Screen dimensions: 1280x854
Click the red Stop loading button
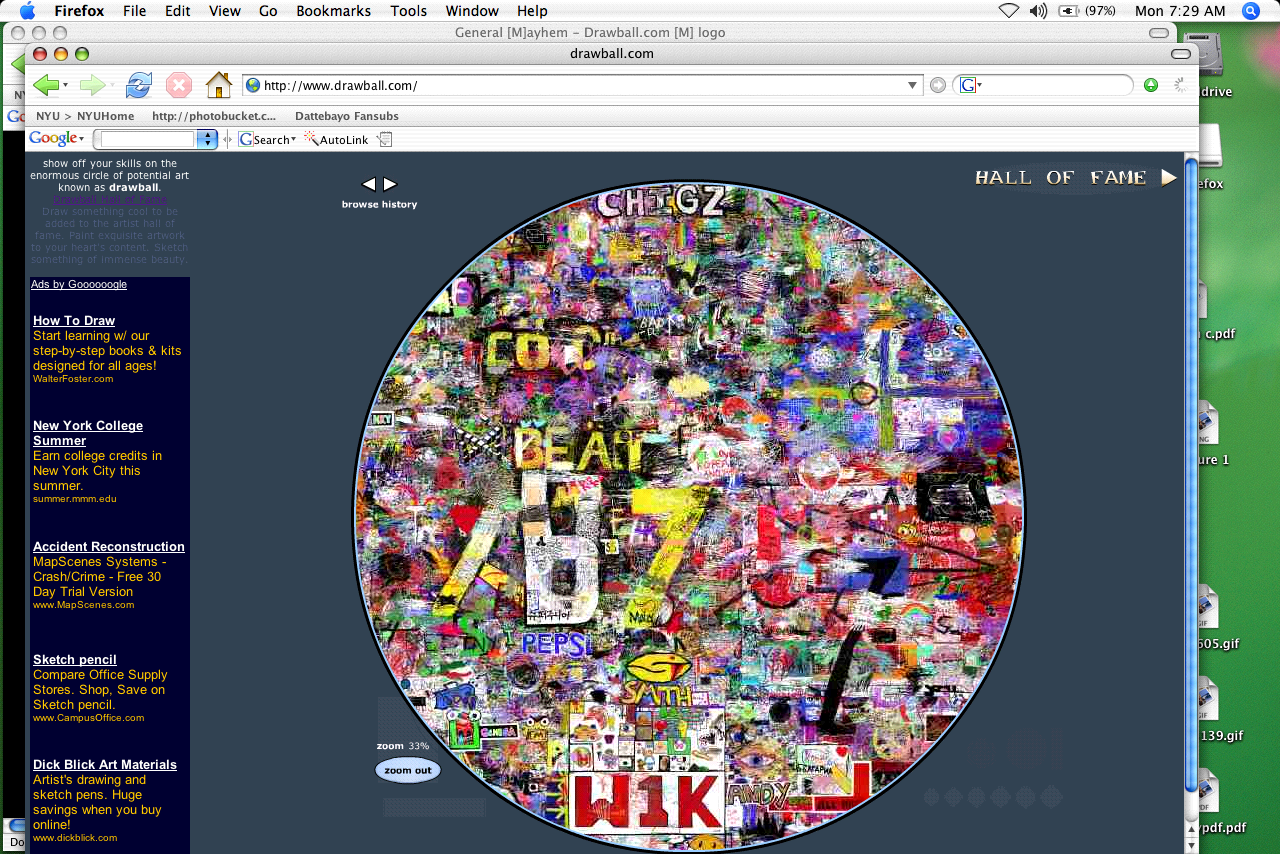pyautogui.click(x=178, y=85)
